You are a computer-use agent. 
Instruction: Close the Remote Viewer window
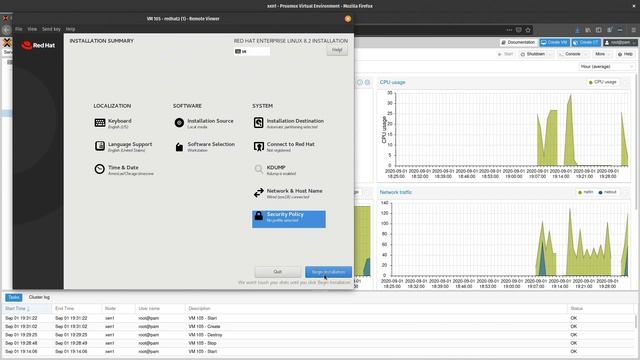(x=348, y=19)
